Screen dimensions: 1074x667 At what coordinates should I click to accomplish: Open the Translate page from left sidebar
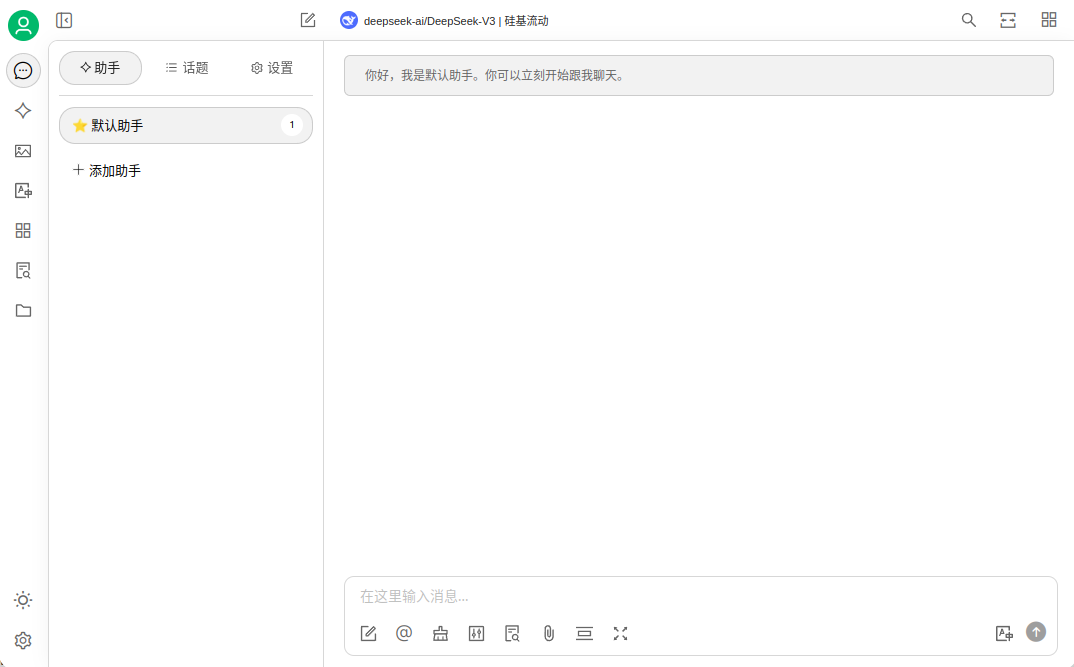pos(23,191)
